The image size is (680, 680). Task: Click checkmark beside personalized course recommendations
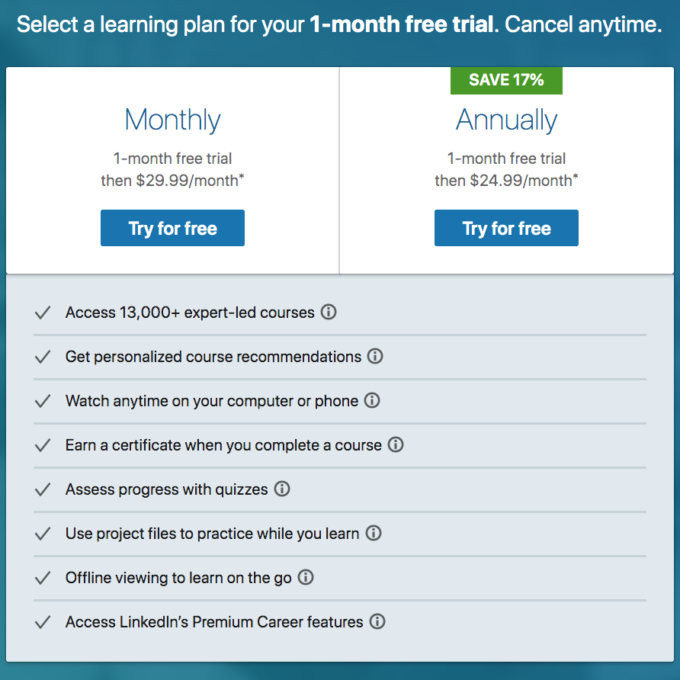[x=42, y=357]
